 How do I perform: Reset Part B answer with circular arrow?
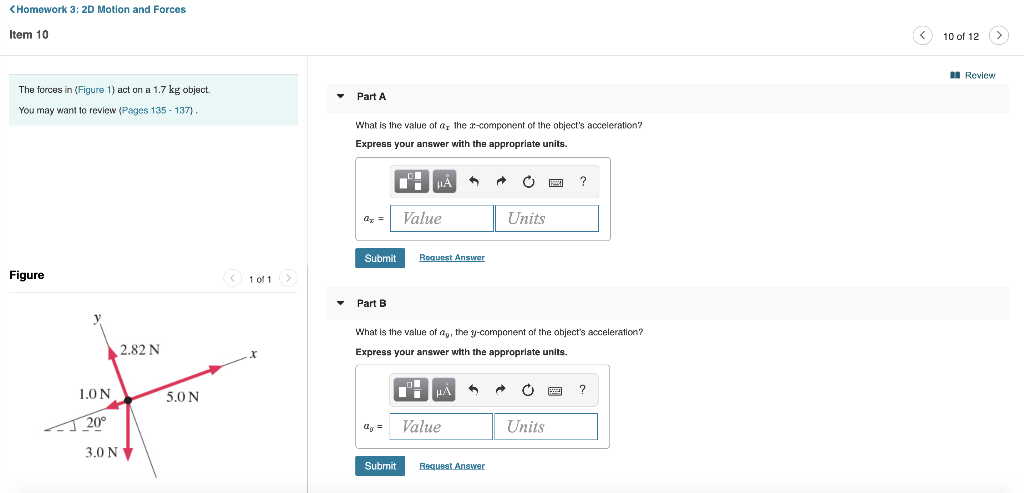point(528,390)
